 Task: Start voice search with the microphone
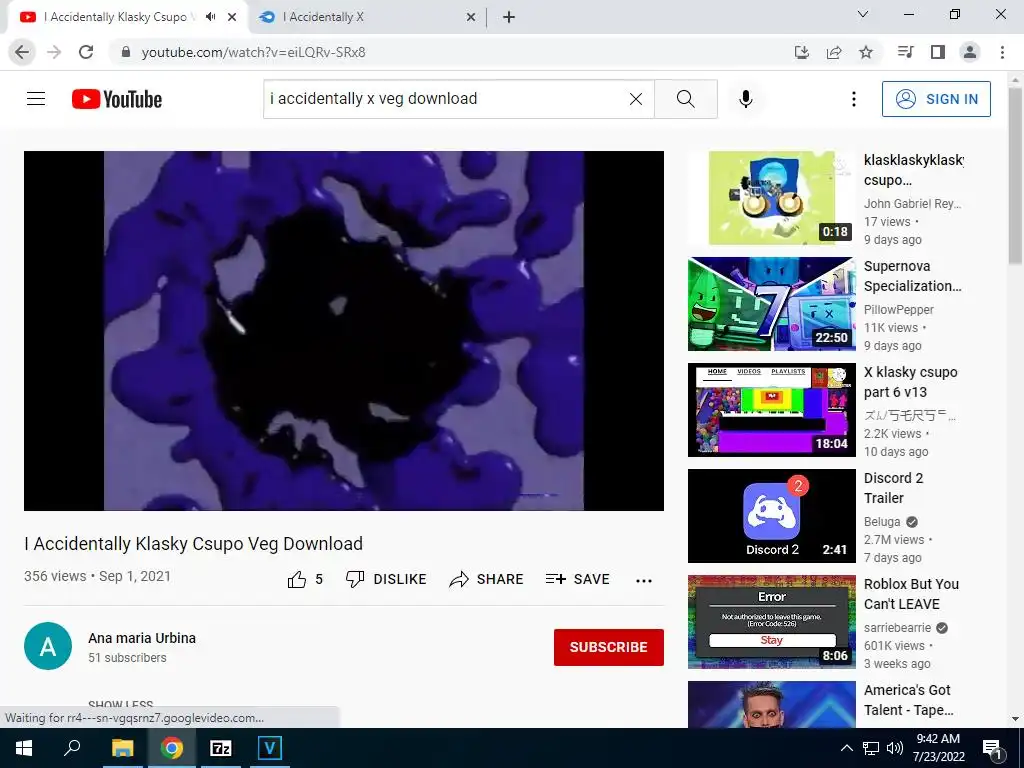[746, 99]
